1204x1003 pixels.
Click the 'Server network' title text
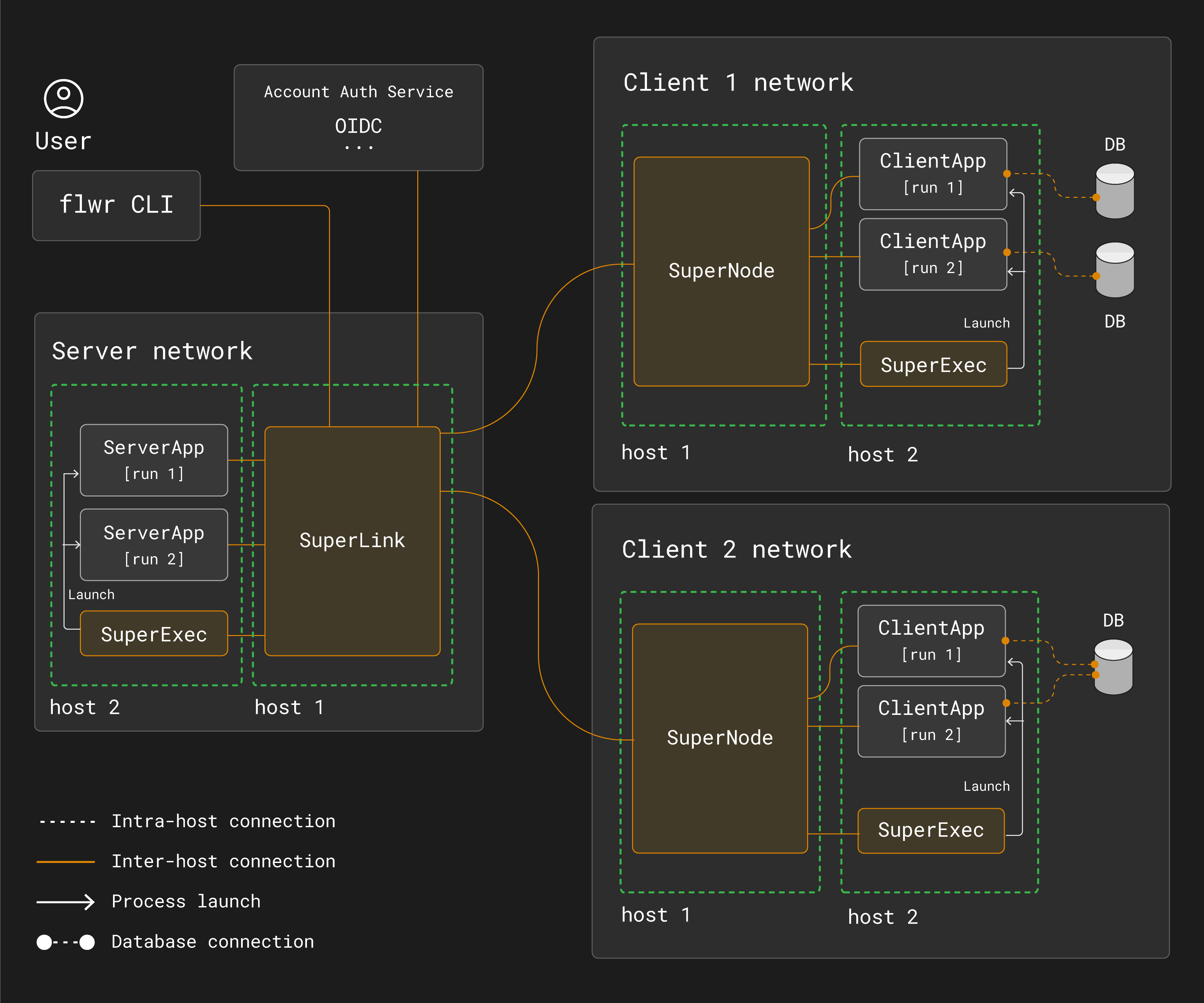click(x=152, y=351)
